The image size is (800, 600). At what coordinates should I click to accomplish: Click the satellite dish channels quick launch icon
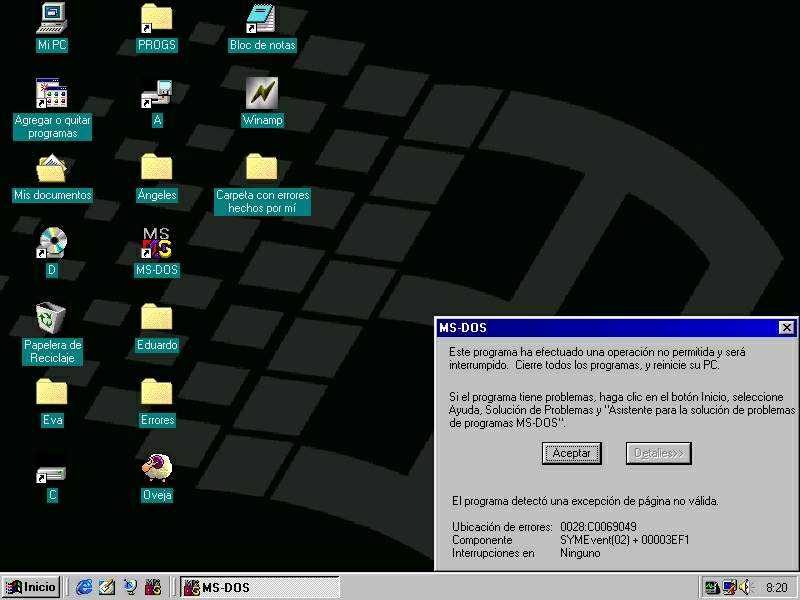[x=130, y=587]
